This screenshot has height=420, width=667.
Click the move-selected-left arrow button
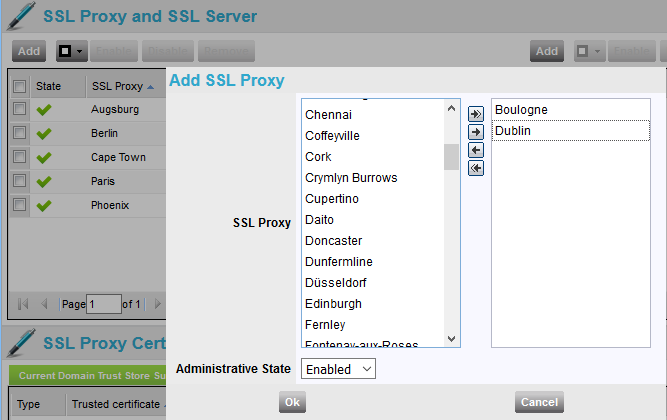(476, 150)
